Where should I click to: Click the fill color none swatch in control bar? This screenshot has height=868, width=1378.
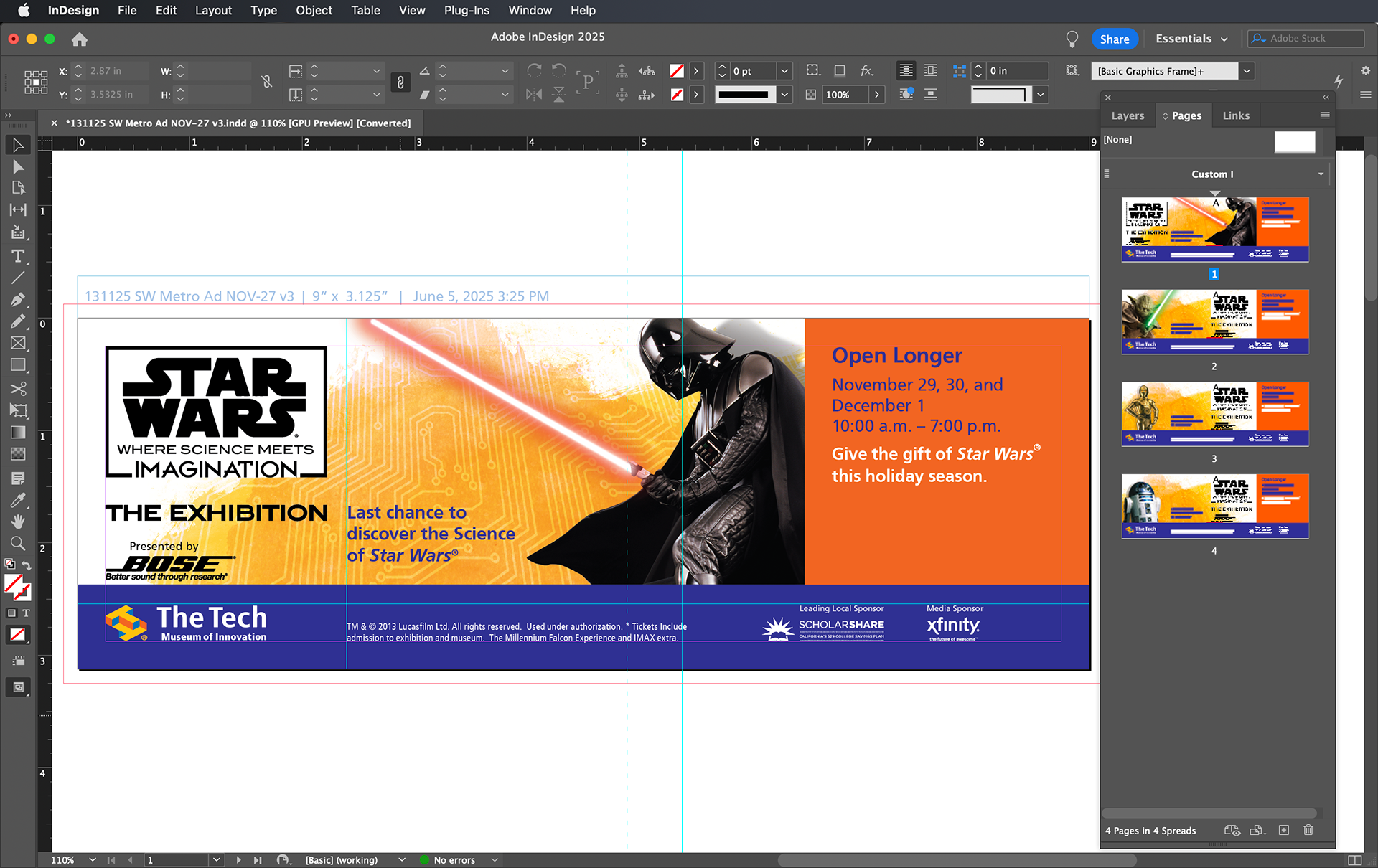coord(677,71)
